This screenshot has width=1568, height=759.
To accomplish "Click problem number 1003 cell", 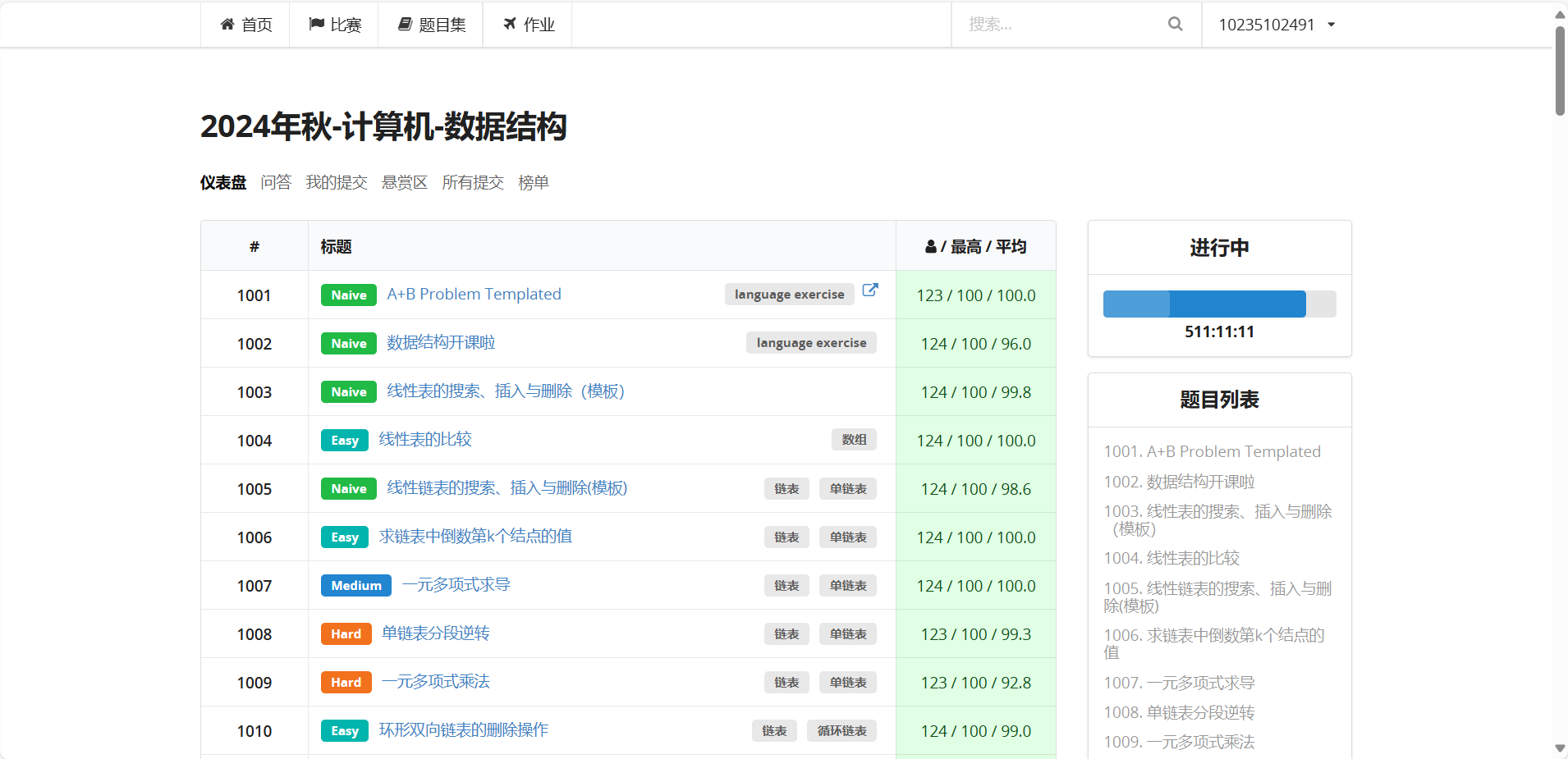I will pyautogui.click(x=254, y=392).
